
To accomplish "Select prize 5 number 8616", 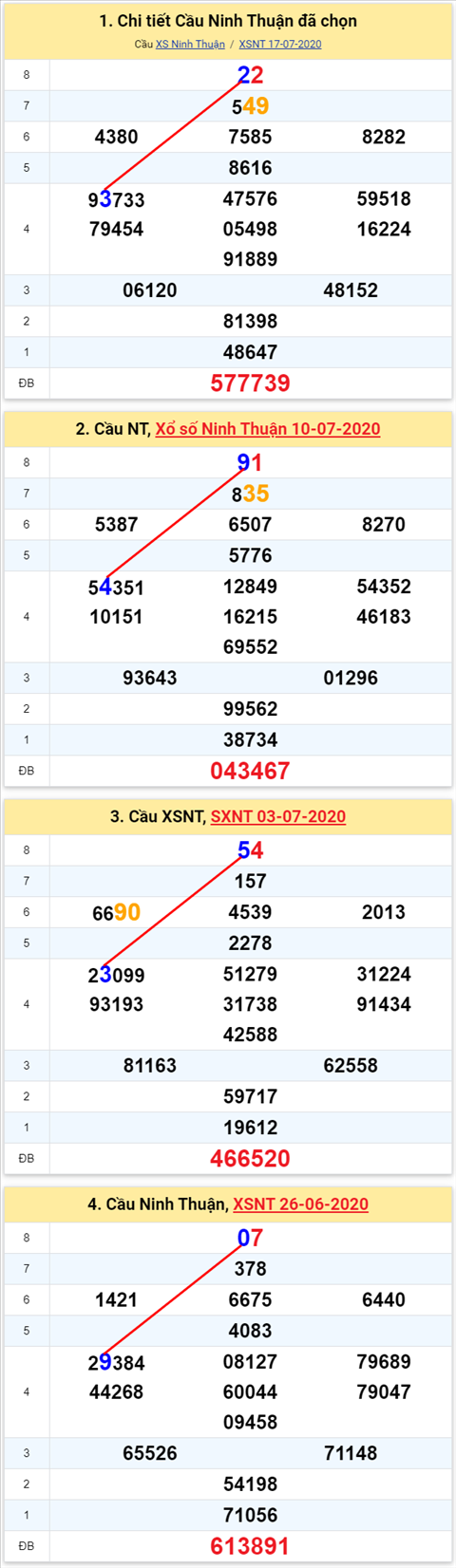I will coord(250,168).
